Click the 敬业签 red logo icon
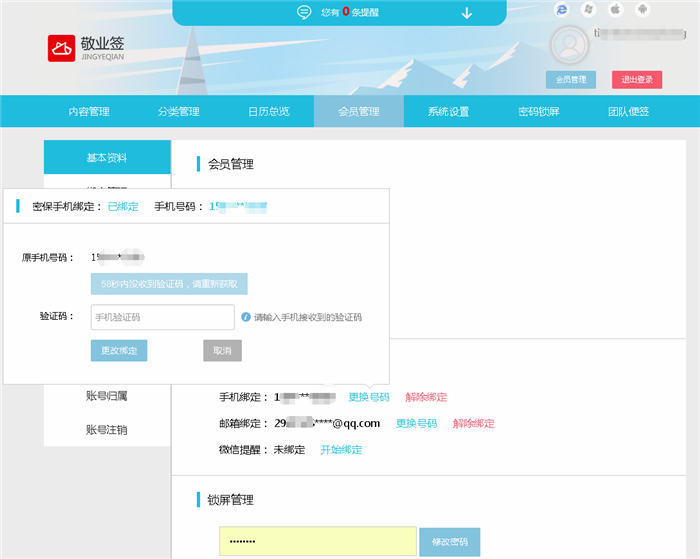Viewport: 700px width, 559px height. (x=62, y=48)
